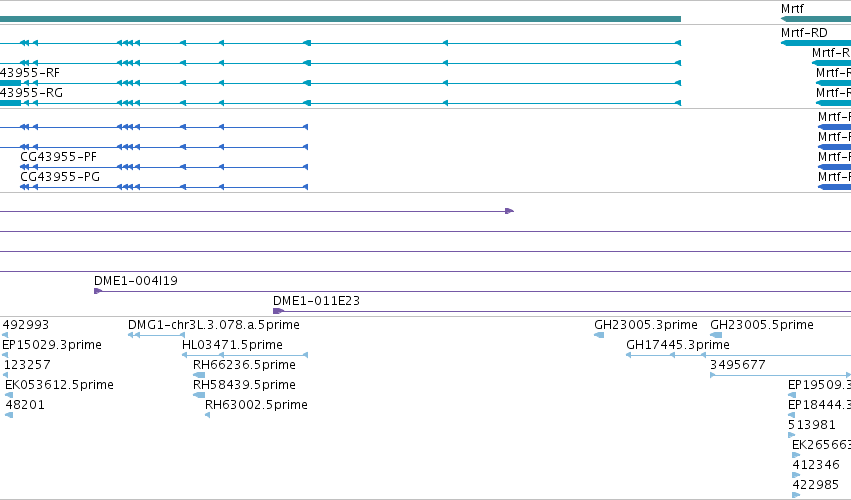Viewport: 851px width, 500px height.
Task: Select the Mrtf-RD transcript label
Action: pyautogui.click(x=804, y=33)
